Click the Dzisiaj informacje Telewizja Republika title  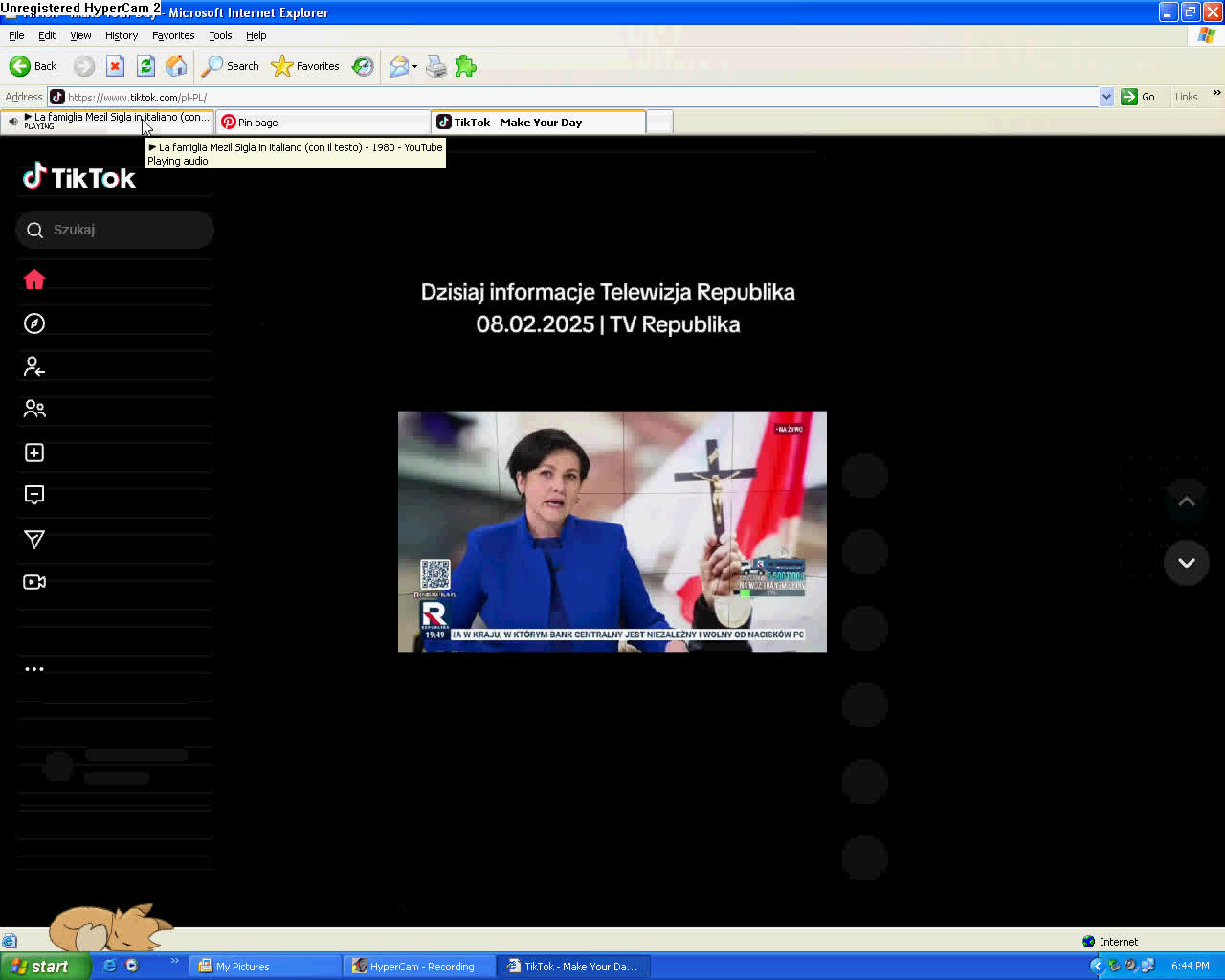[608, 308]
